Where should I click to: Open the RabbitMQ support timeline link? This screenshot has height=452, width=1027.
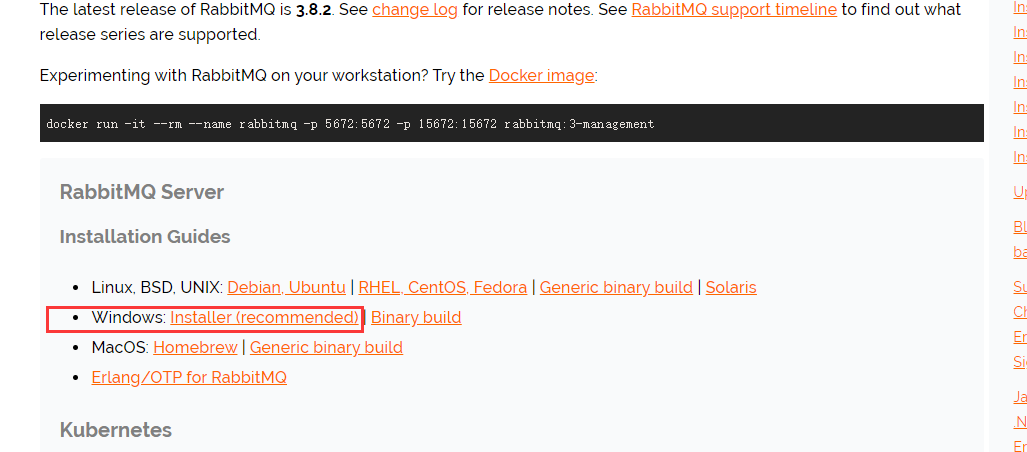coord(734,10)
